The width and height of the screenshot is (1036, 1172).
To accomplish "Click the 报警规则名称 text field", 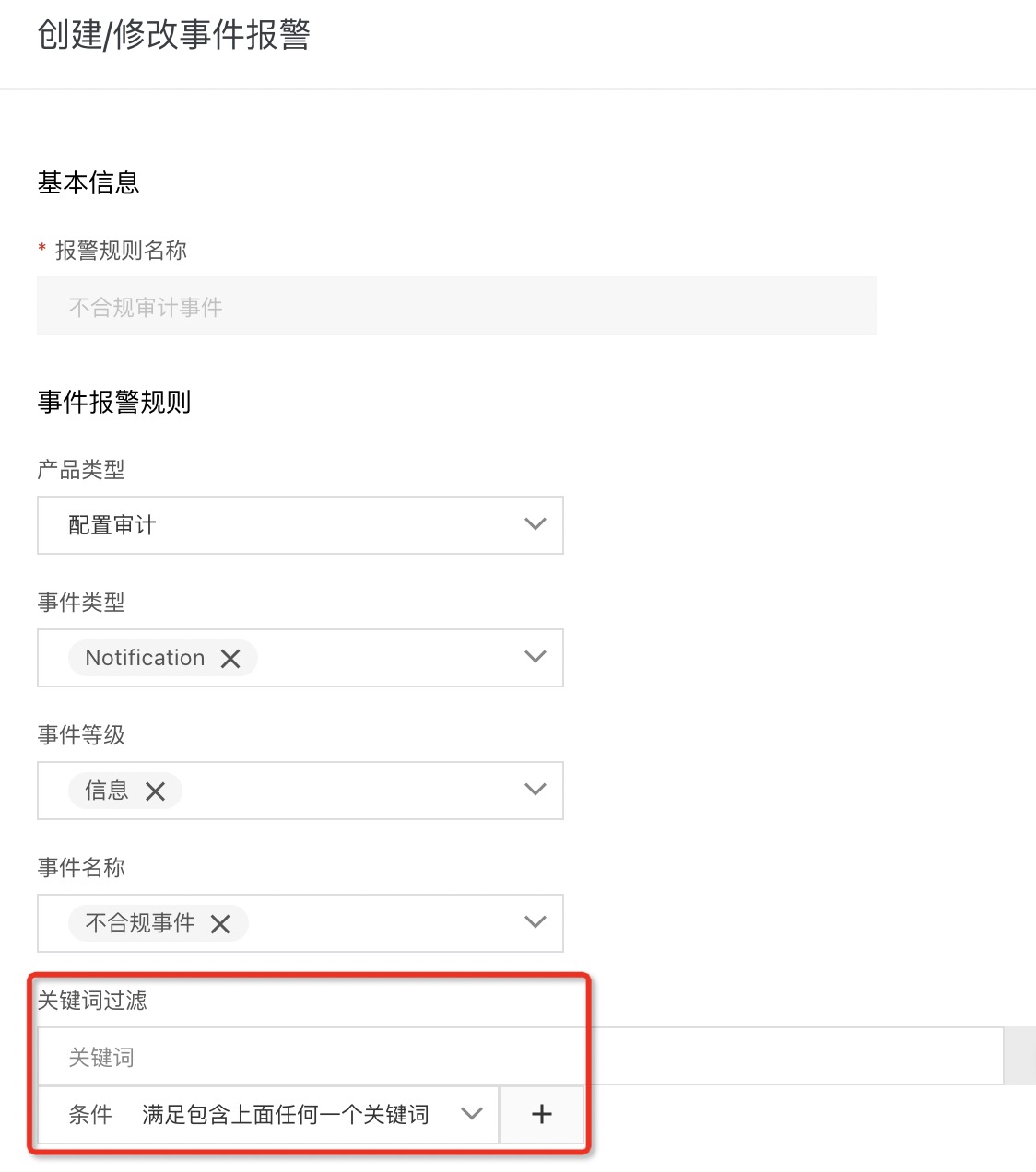I will point(457,306).
